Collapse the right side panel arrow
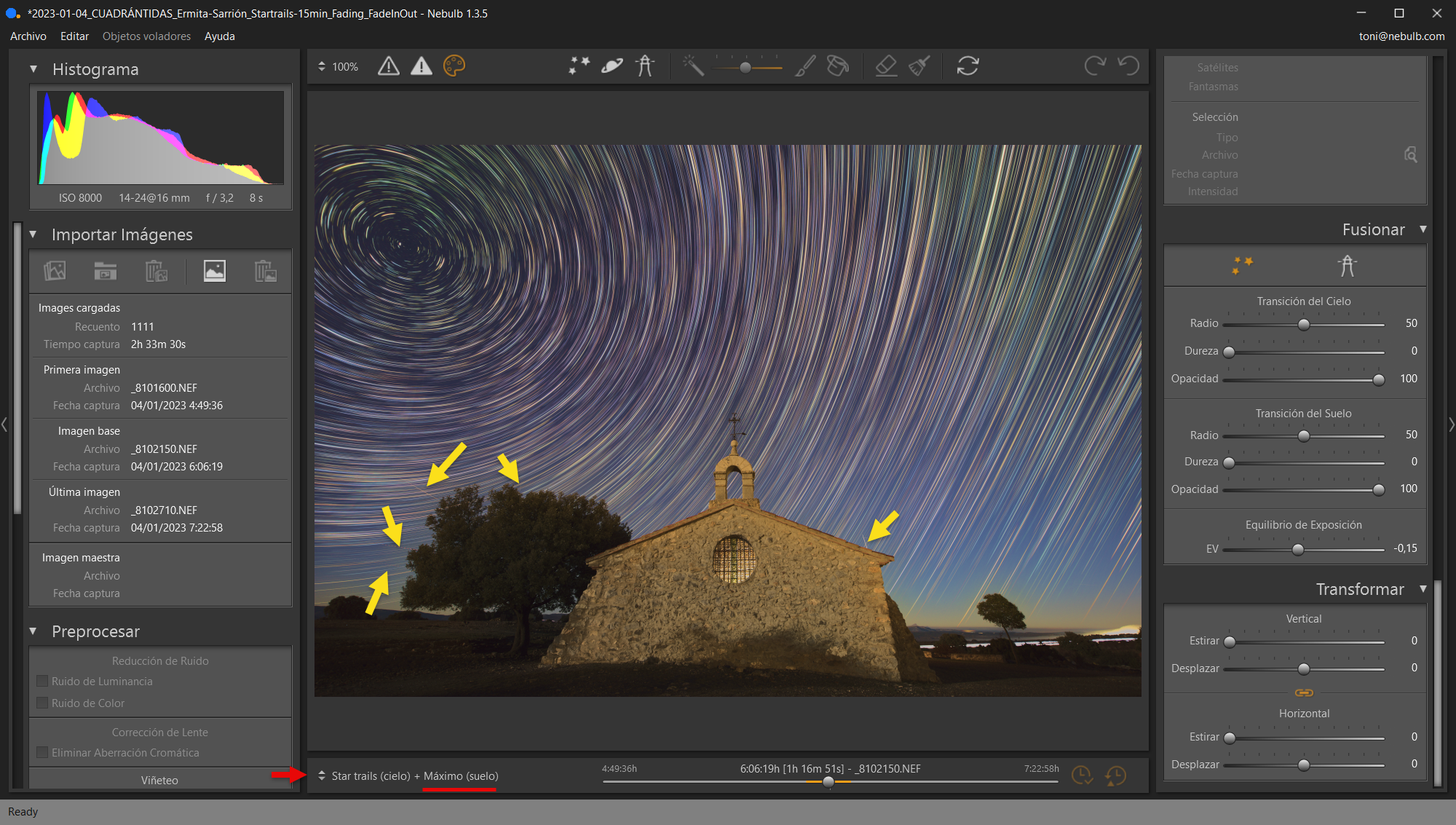 [1452, 424]
